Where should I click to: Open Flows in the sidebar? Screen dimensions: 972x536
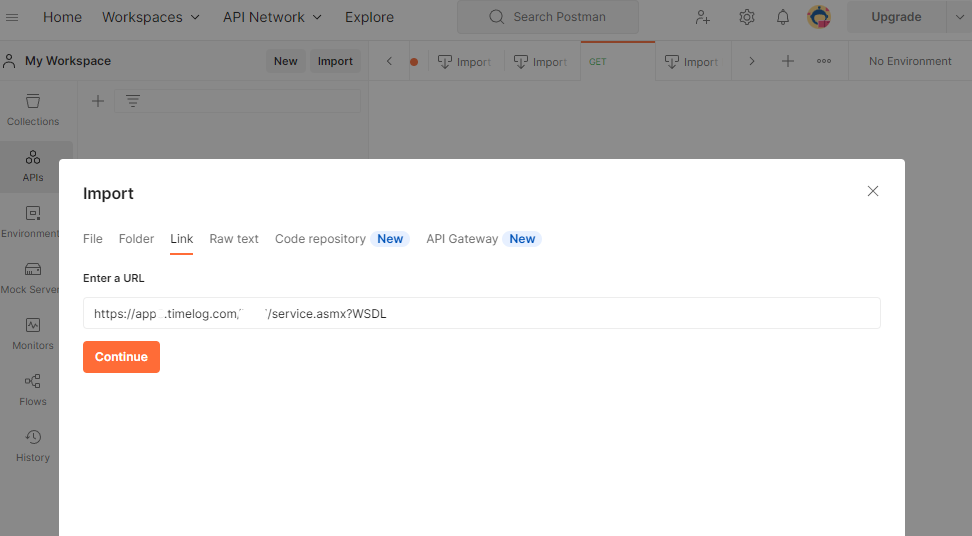33,389
